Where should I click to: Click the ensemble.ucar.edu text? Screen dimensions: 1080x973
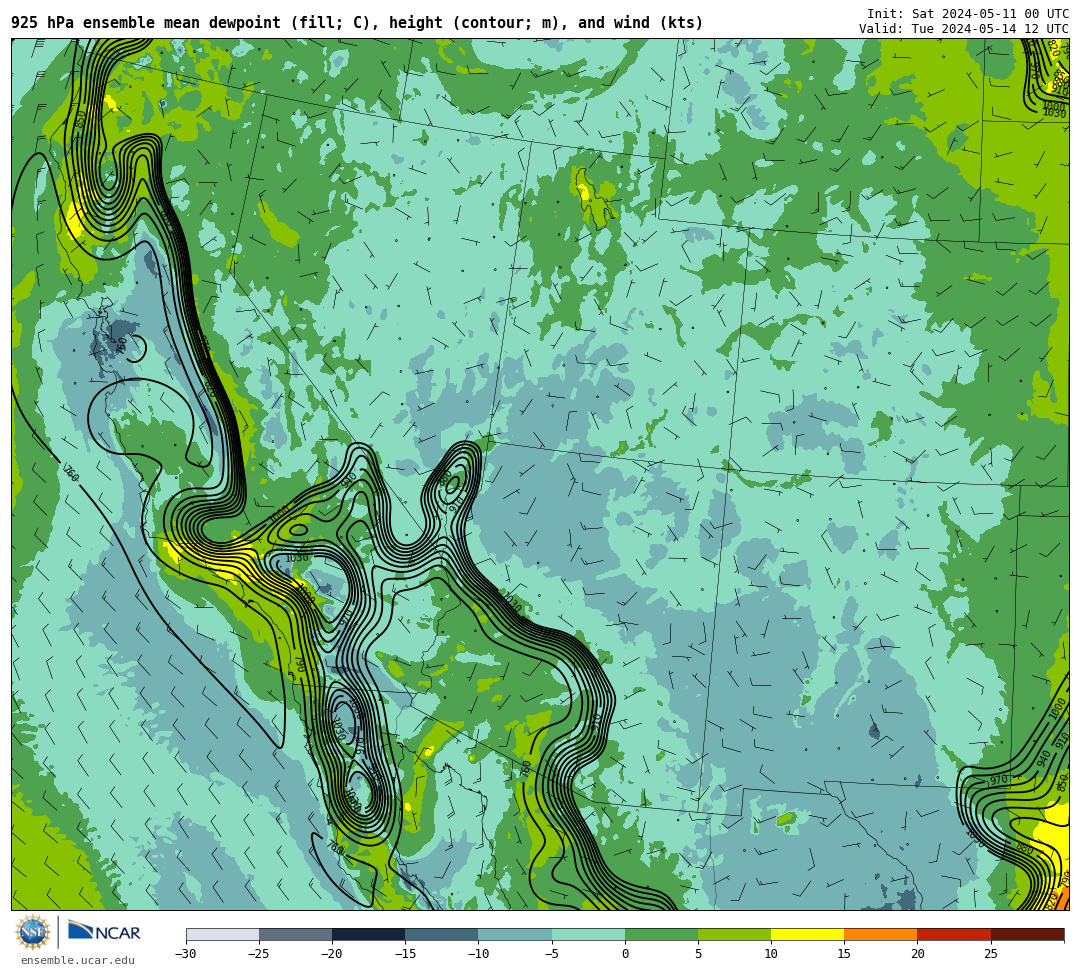coord(78,960)
